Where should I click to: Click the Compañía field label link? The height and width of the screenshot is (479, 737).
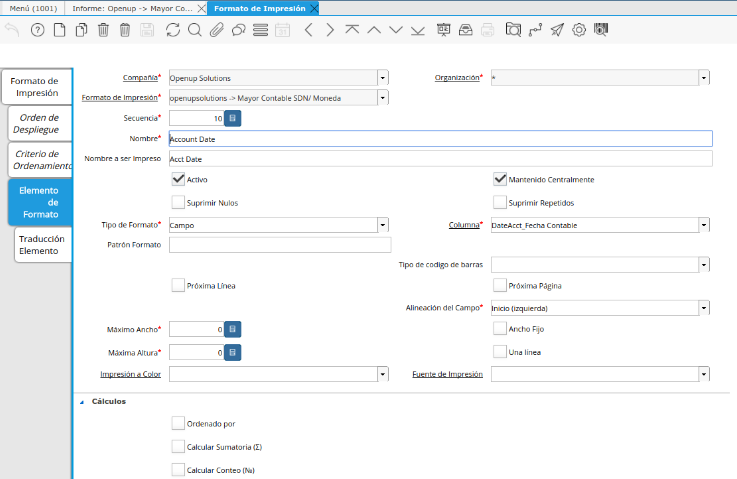pyautogui.click(x=139, y=77)
